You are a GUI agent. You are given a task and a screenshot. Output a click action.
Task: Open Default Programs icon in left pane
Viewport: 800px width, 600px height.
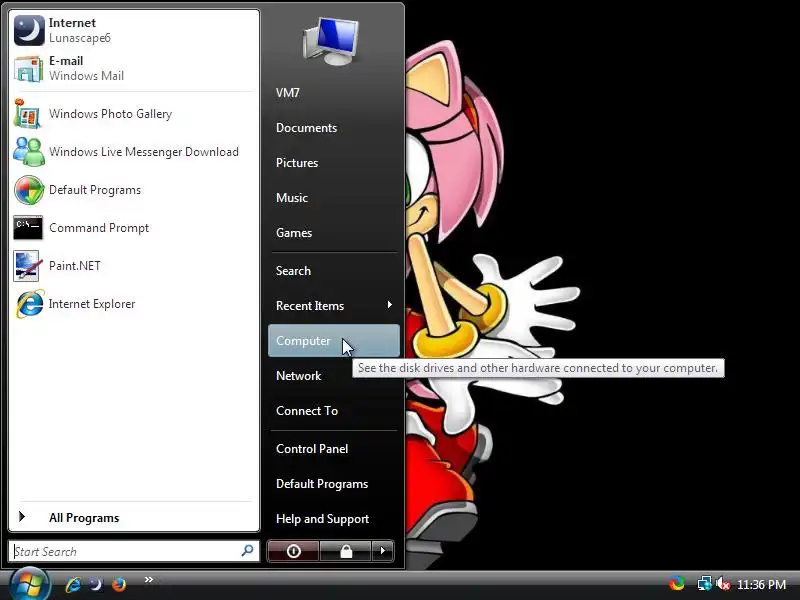29,190
